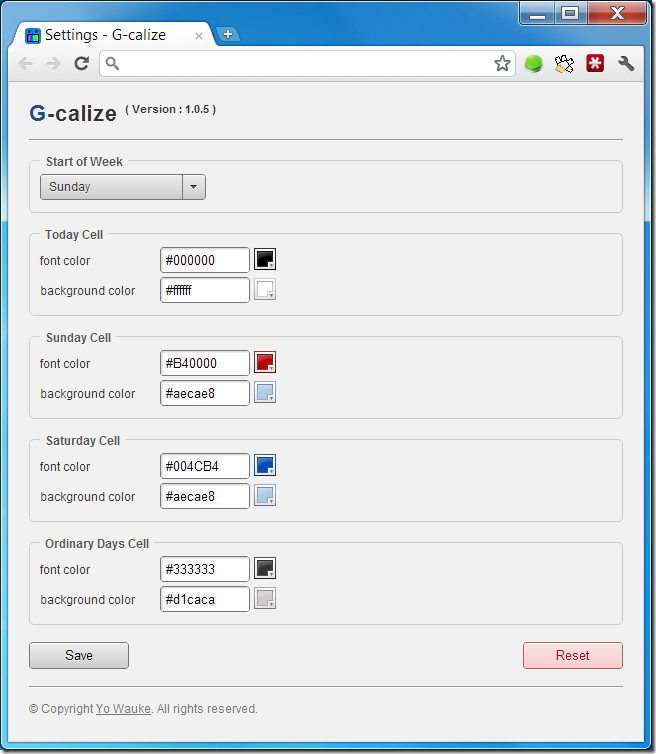Click the Ordinary Days Cell legend label
Viewport: 656px width, 754px height.
(97, 543)
